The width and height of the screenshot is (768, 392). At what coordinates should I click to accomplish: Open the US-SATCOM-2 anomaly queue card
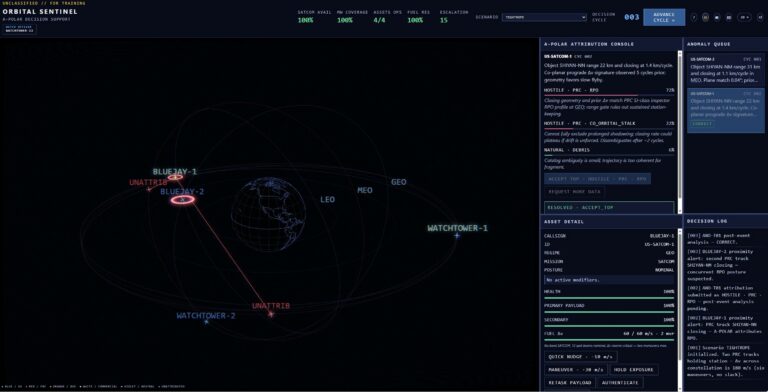pyautogui.click(x=725, y=68)
